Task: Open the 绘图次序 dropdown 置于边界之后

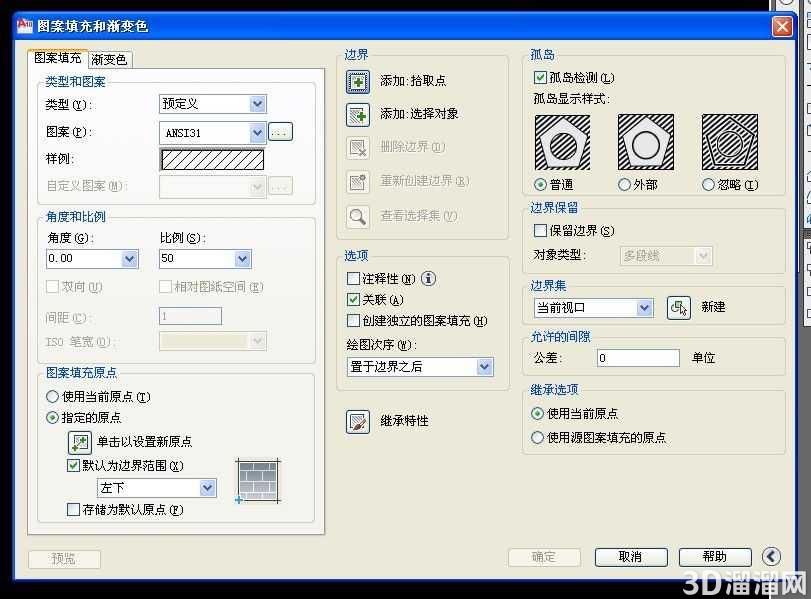Action: 420,367
